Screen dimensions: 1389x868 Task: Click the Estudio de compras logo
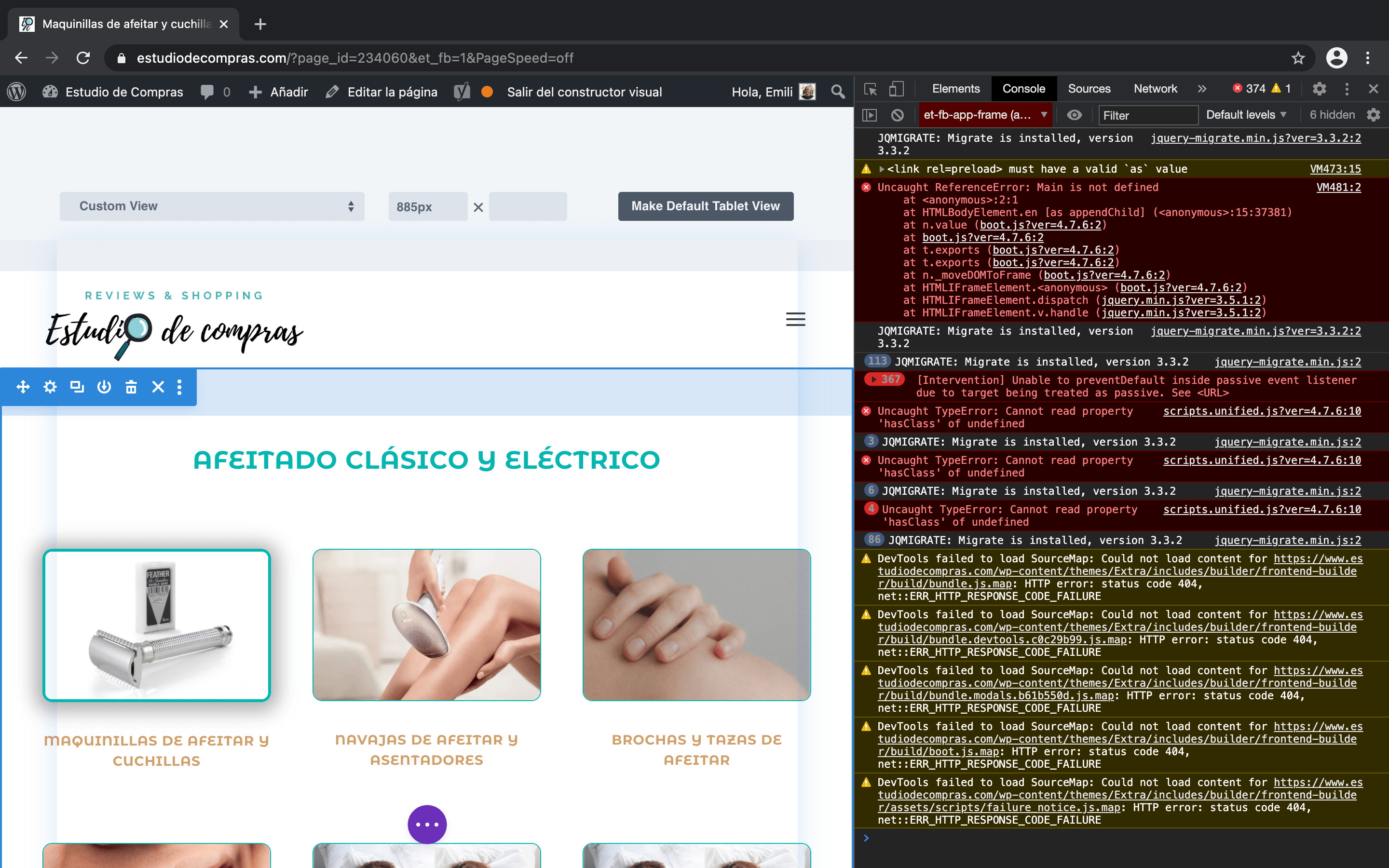point(175,325)
